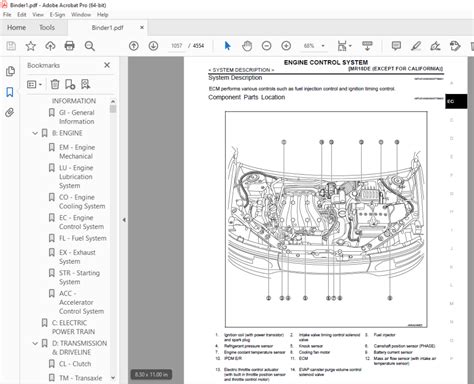Open EC - Engine Control System bookmark
The image size is (474, 384).
81,222
